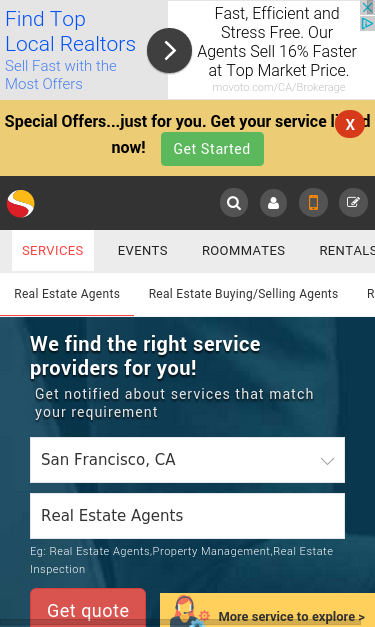Screen dimensions: 375x627
Task: Dismiss the Special Offers banner
Action: pos(350,124)
